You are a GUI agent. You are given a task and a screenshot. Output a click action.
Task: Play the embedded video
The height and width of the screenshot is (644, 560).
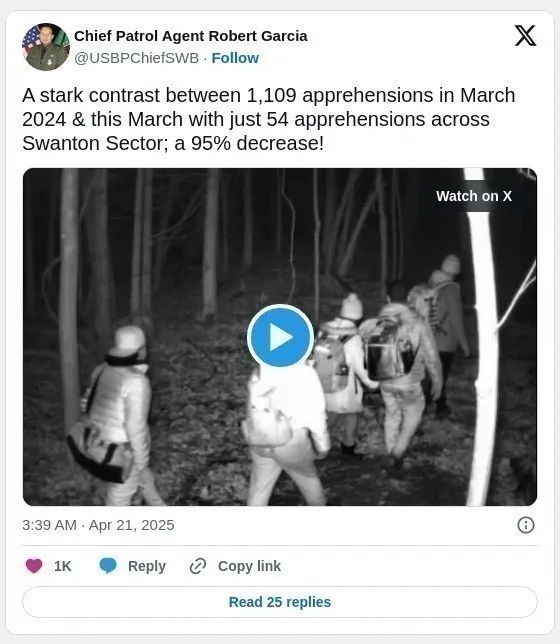tap(280, 337)
